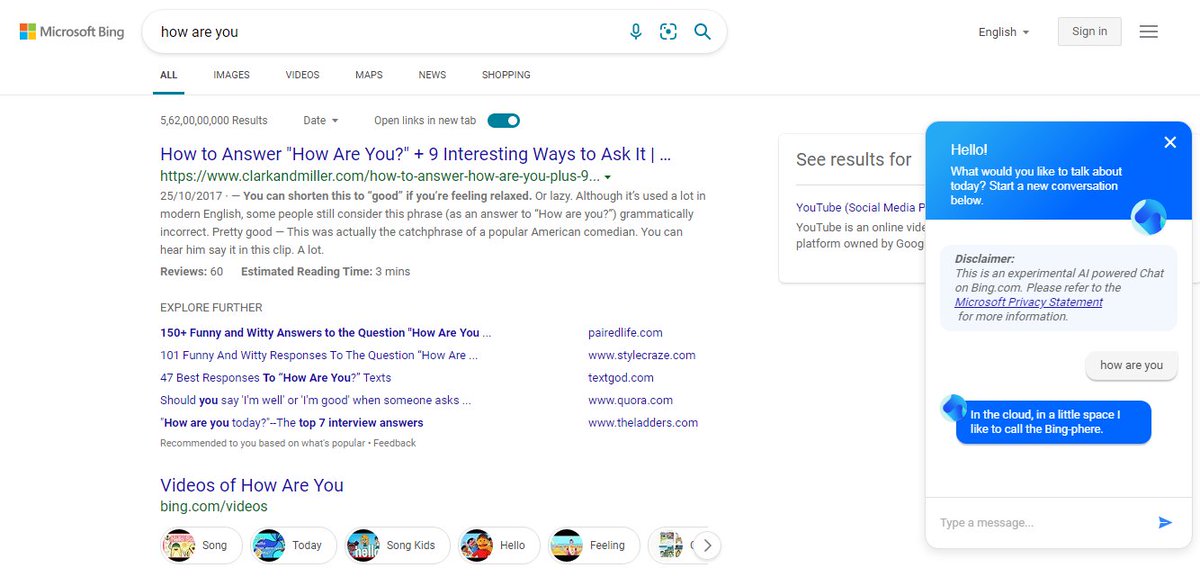Expand the caret beside the clarkandmiller URL
This screenshot has width=1200, height=577.
tap(608, 176)
